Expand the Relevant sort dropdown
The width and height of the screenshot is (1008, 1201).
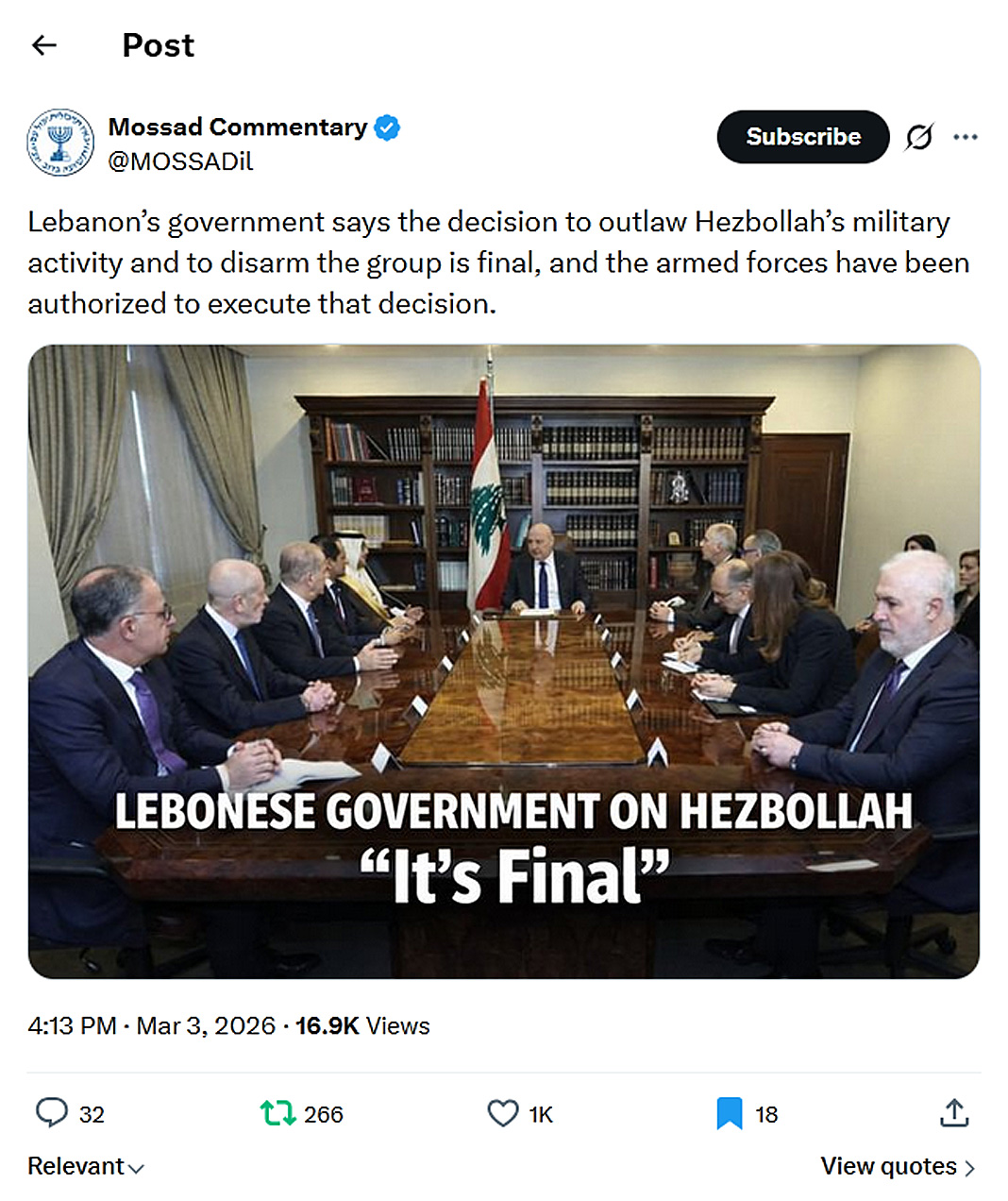pyautogui.click(x=86, y=1167)
